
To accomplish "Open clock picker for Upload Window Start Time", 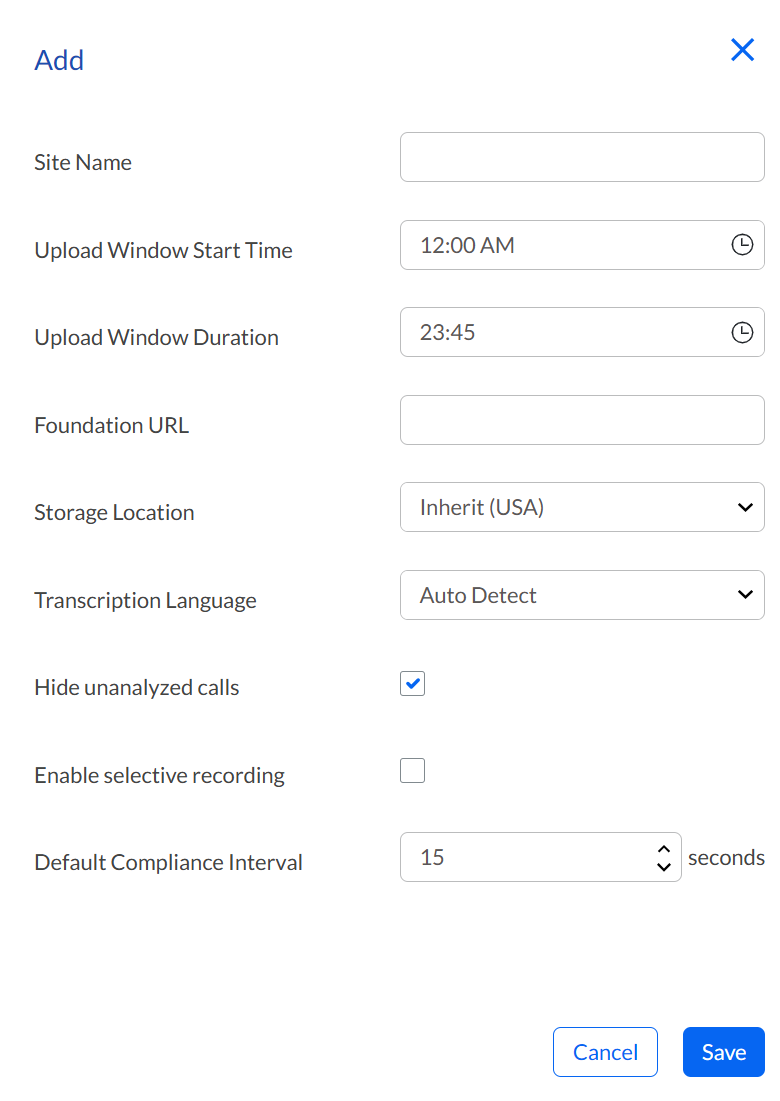I will 742,245.
